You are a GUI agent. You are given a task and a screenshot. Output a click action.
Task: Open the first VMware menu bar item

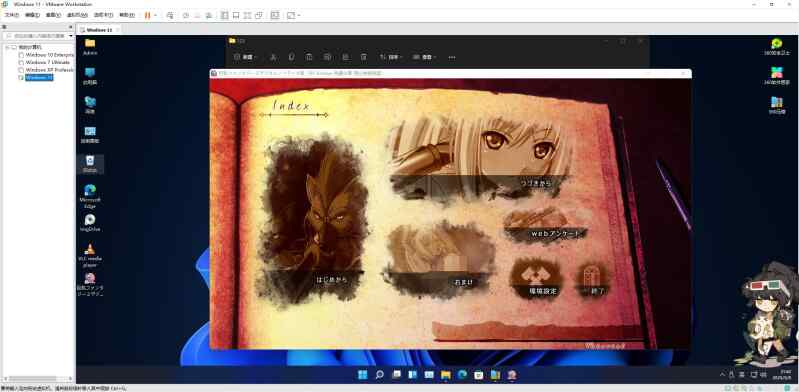(11, 15)
